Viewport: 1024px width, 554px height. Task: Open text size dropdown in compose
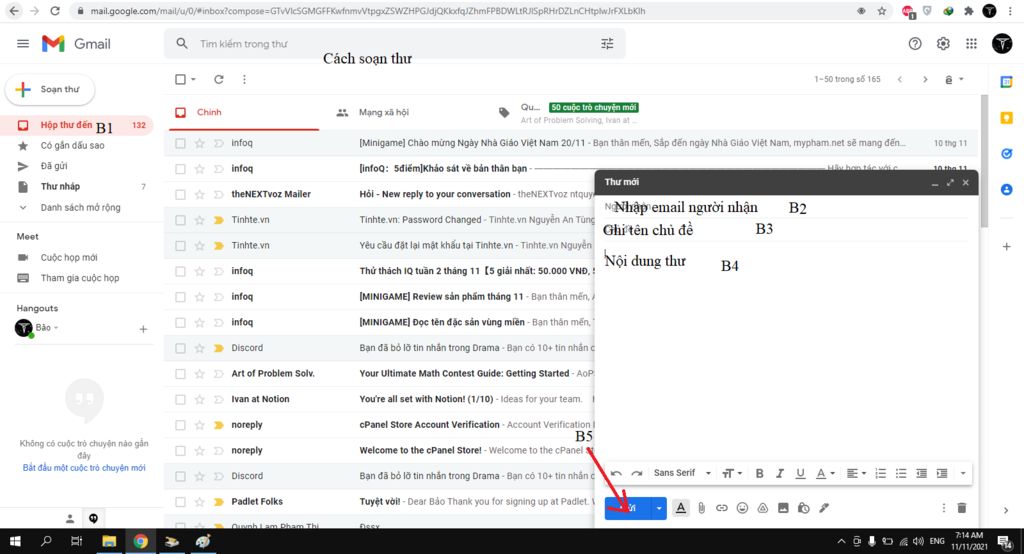pyautogui.click(x=731, y=473)
